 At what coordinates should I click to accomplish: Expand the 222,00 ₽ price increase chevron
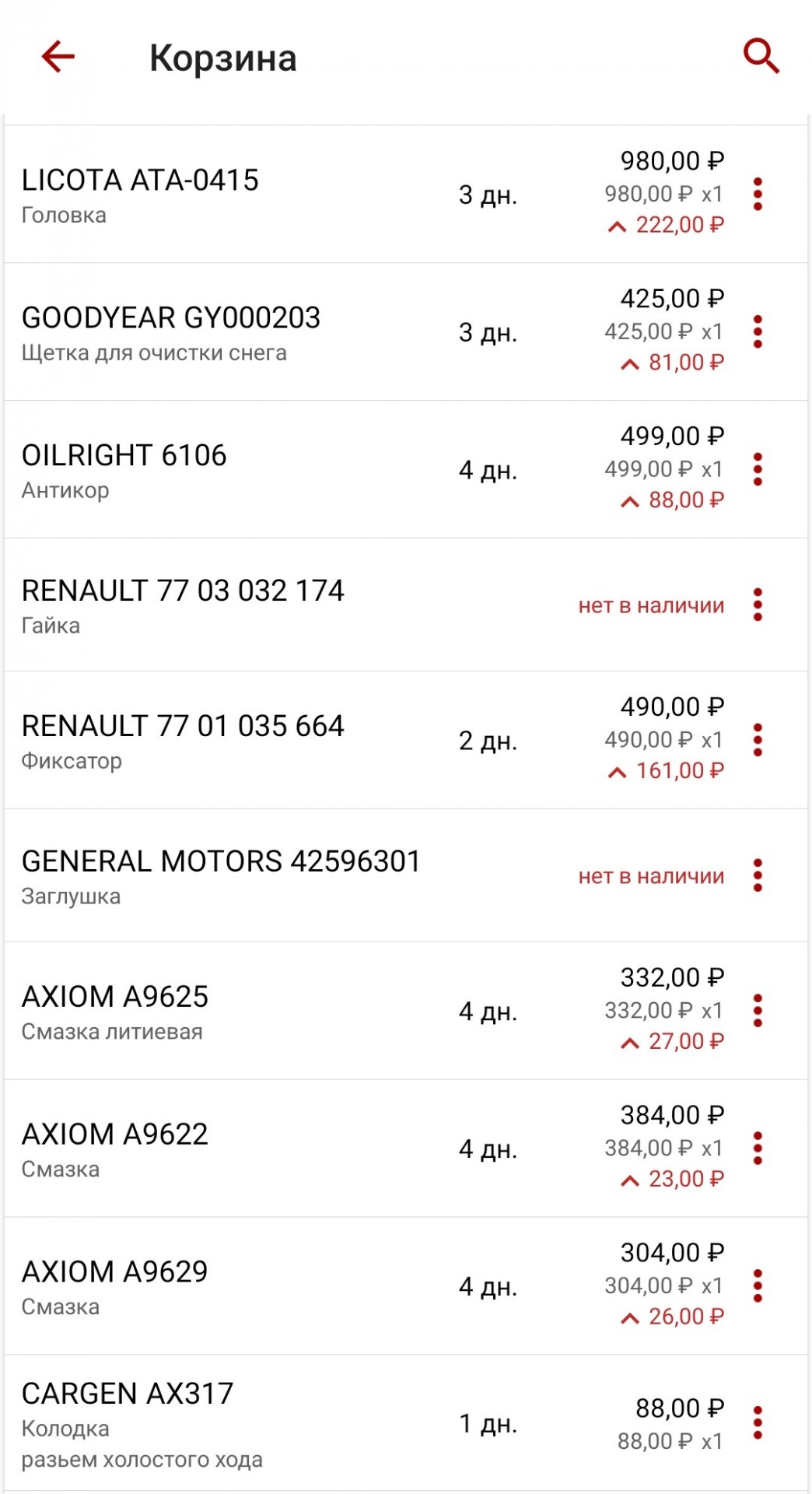(x=617, y=226)
